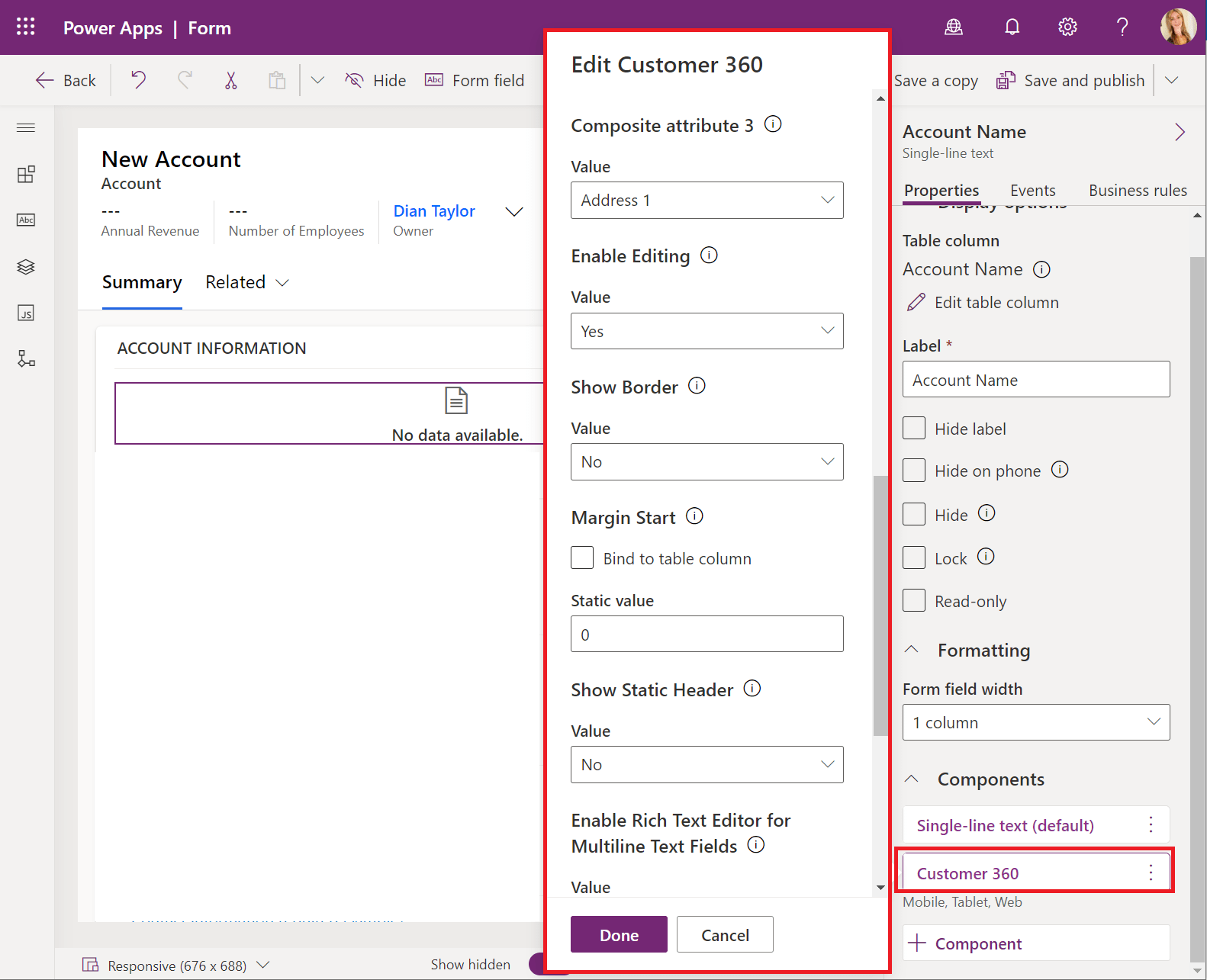
Task: Click Cancel in Edit Customer 360 dialog
Action: (725, 934)
